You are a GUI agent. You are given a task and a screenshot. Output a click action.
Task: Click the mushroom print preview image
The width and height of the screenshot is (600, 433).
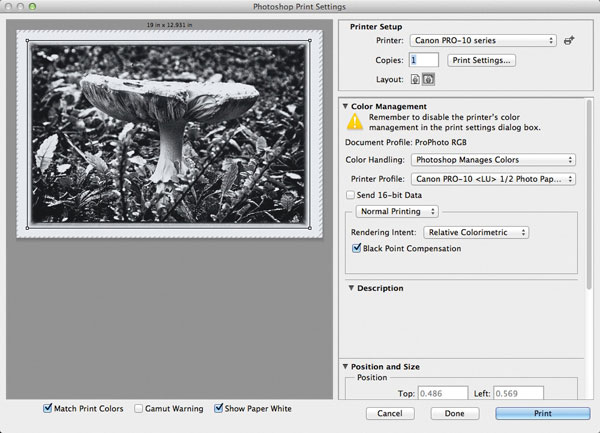pyautogui.click(x=169, y=133)
